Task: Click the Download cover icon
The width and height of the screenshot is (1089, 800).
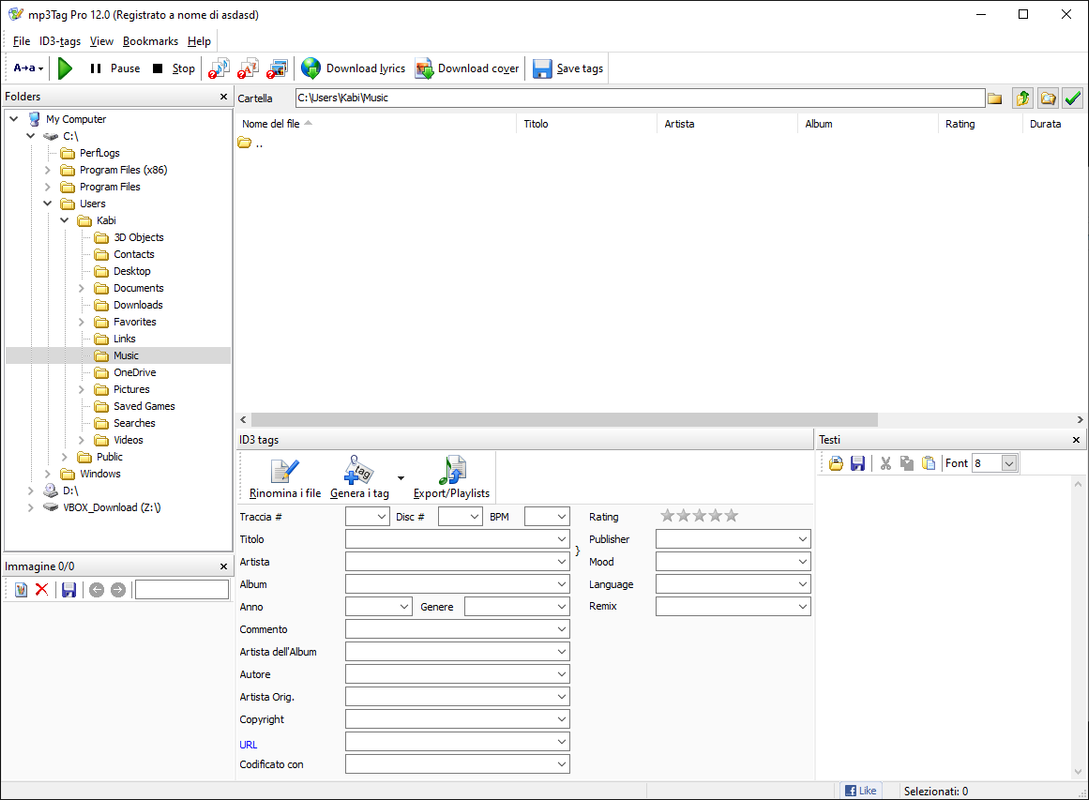Action: [424, 68]
